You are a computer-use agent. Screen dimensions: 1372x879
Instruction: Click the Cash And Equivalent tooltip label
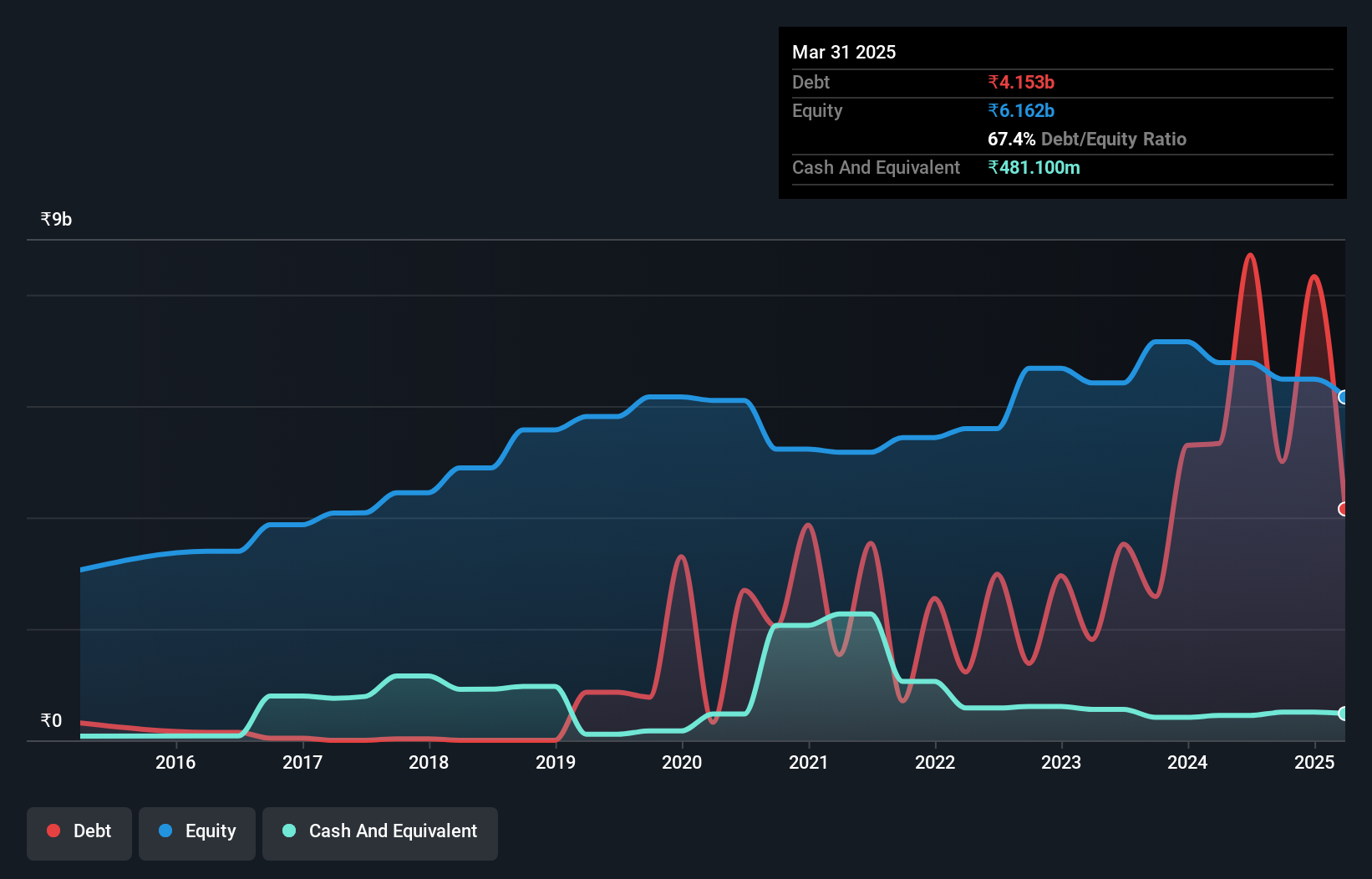pos(876,168)
